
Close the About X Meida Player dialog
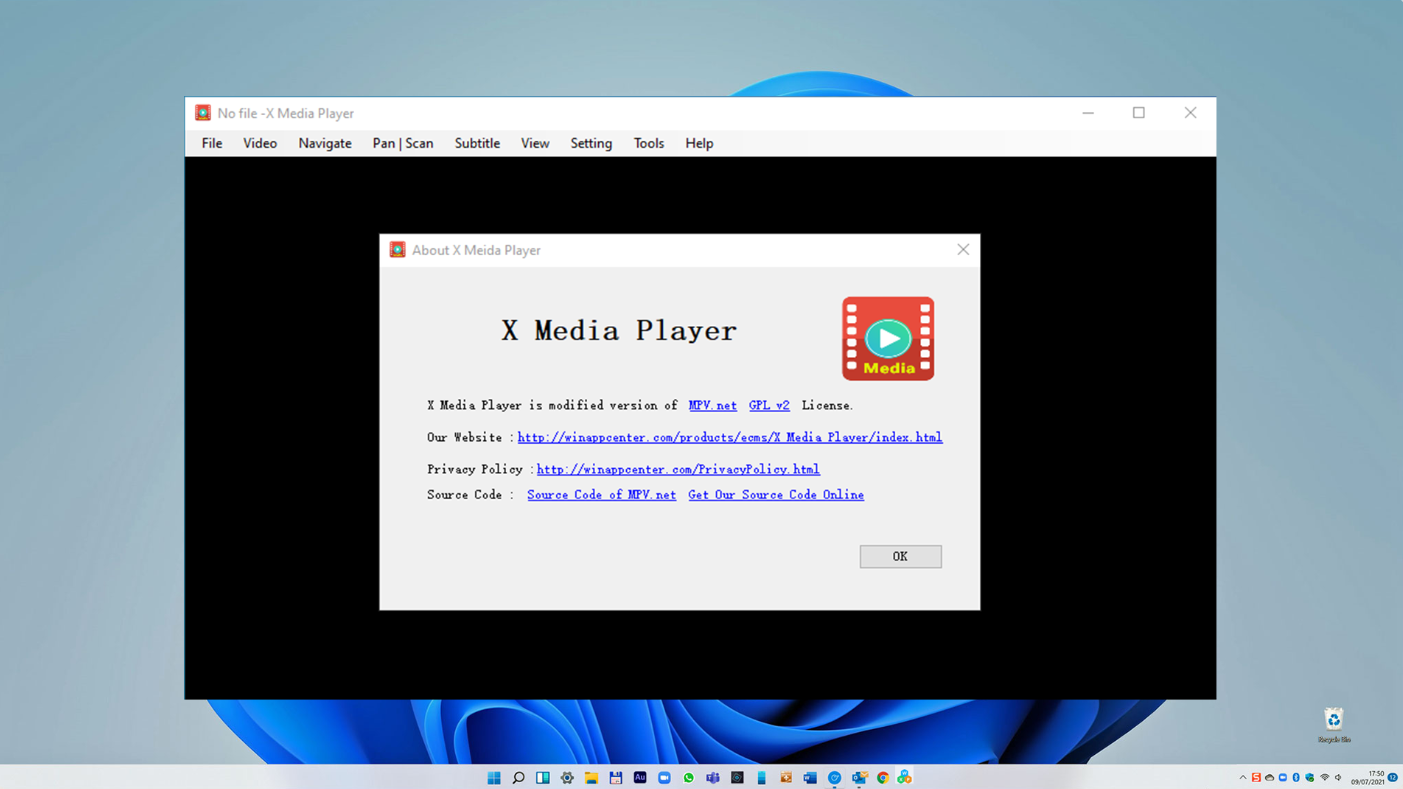[x=963, y=250]
